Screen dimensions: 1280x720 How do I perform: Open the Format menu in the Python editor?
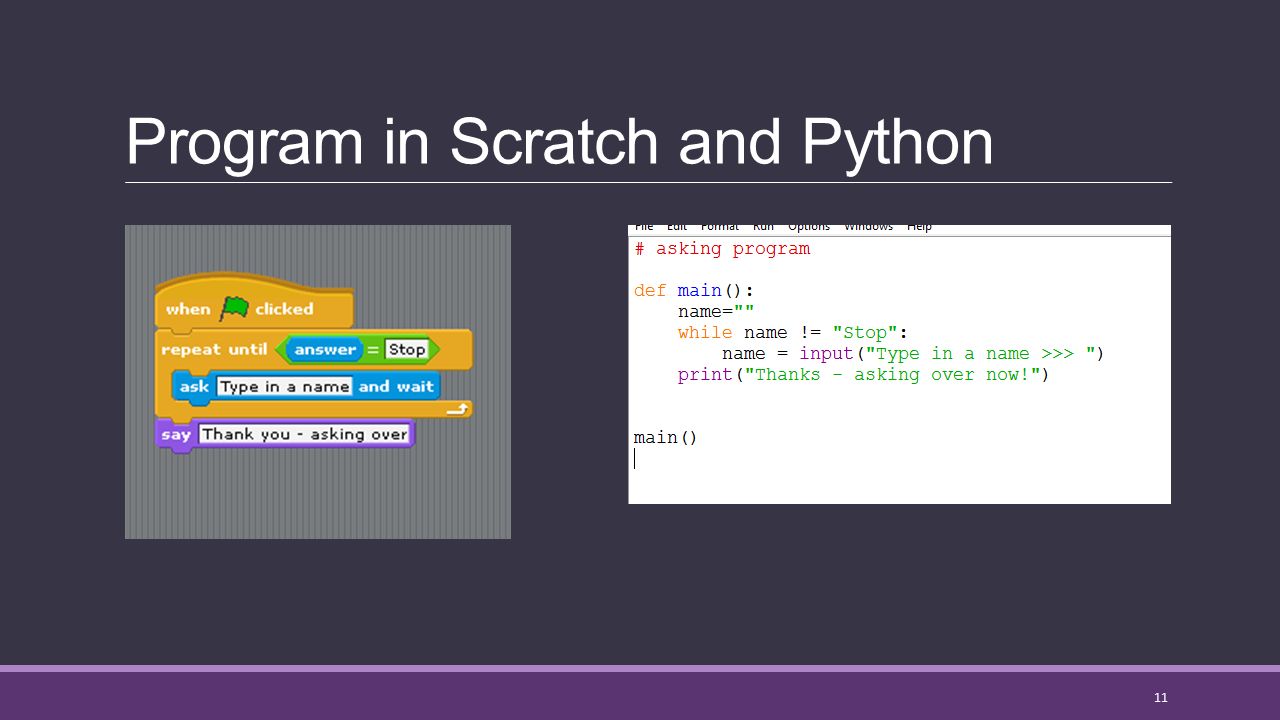coord(720,227)
